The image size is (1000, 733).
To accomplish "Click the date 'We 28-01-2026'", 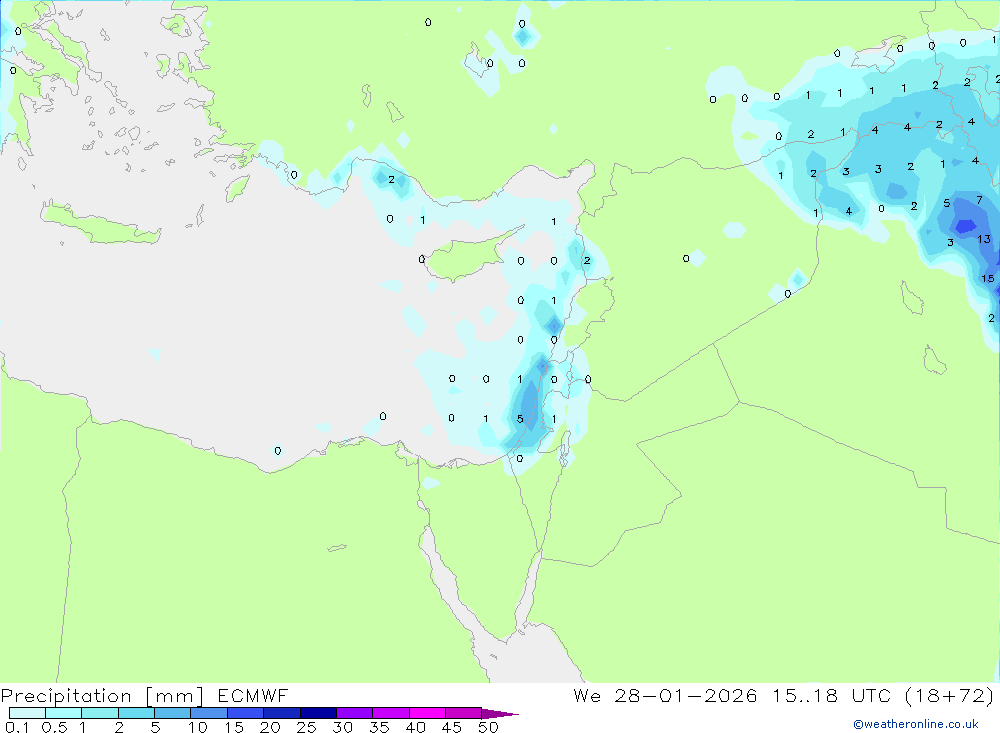I will pos(665,696).
